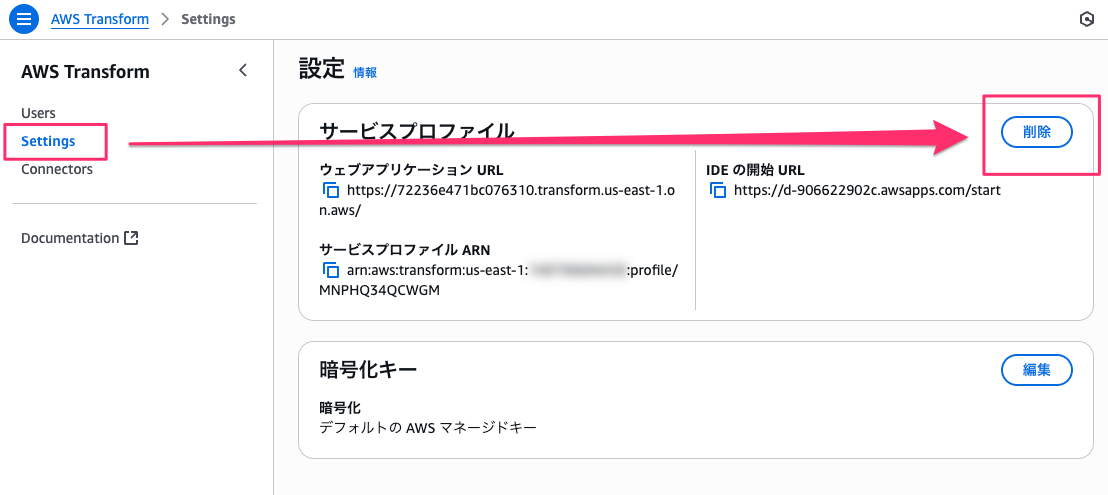Click the AWS Transform sidebar title
This screenshot has height=495, width=1108.
tap(86, 71)
